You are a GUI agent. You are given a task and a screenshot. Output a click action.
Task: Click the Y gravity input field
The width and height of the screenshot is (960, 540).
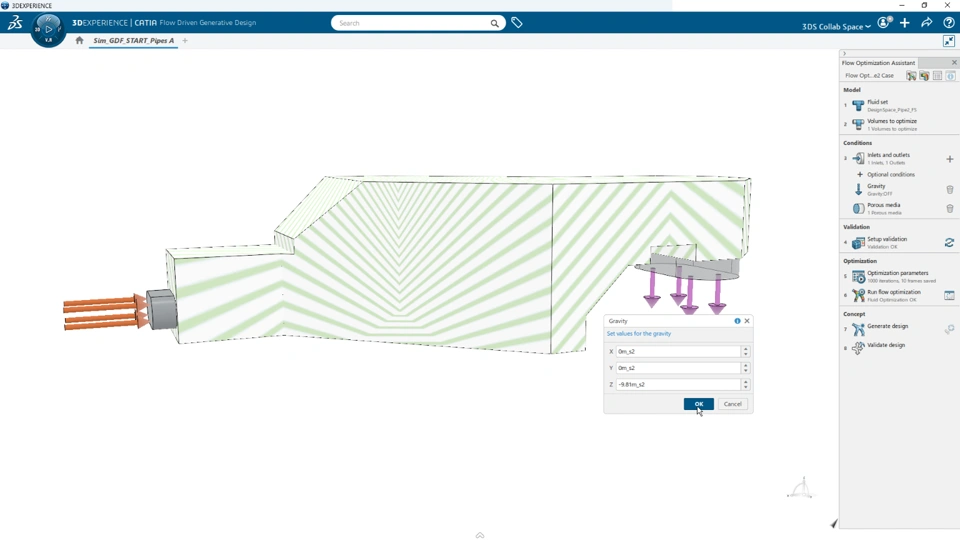[678, 368]
